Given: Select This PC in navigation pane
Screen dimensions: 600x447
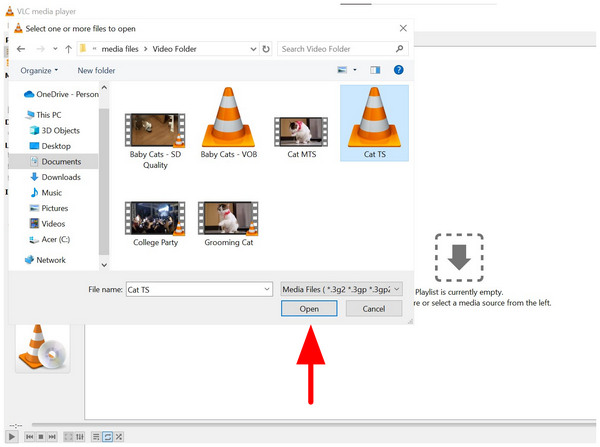Looking at the screenshot, I should click(x=43, y=115).
